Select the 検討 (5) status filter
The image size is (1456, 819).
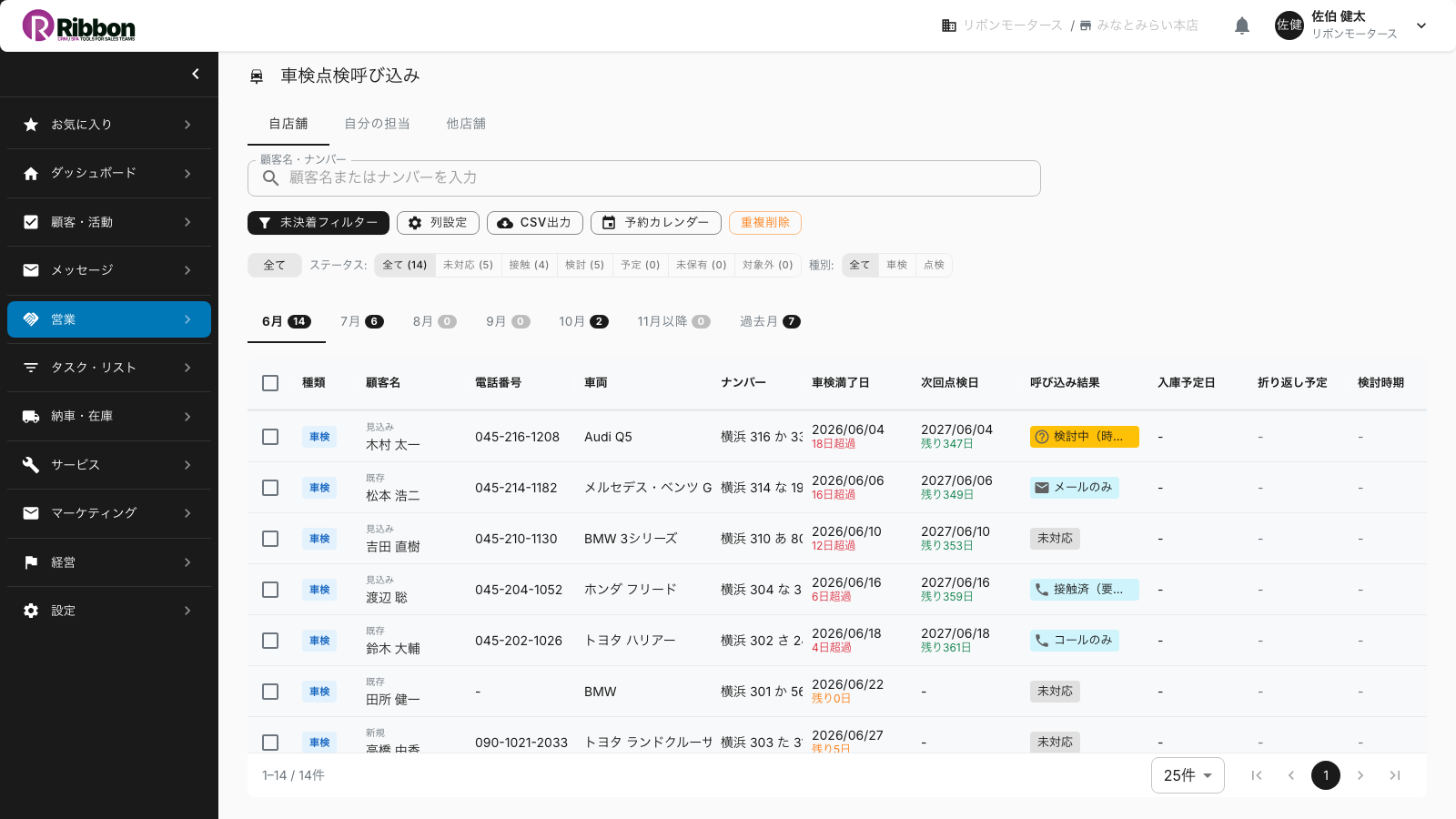[584, 265]
